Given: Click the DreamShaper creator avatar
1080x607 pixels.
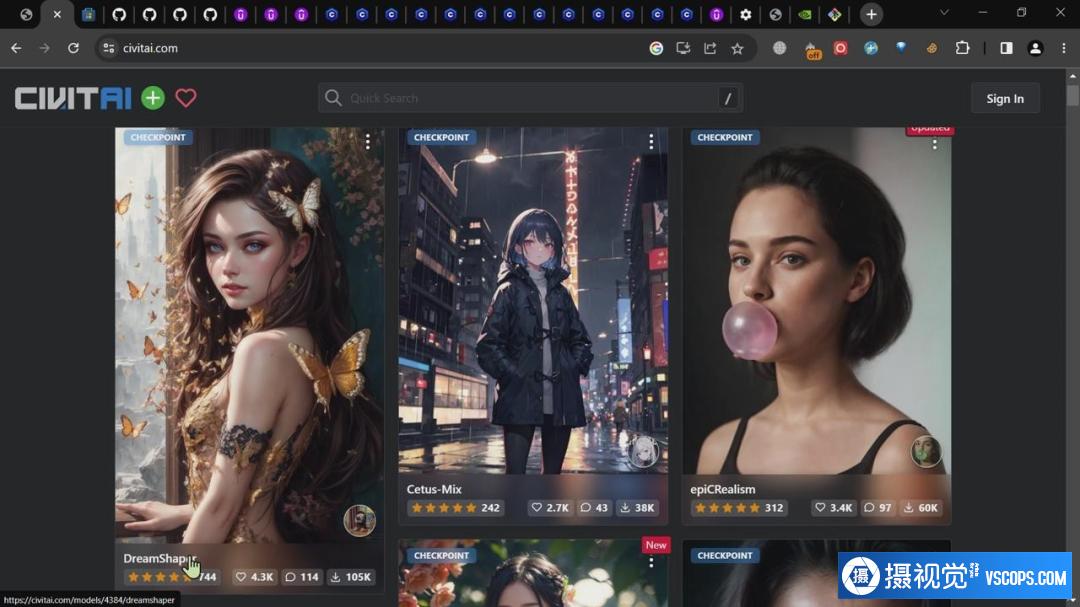Looking at the screenshot, I should point(359,520).
